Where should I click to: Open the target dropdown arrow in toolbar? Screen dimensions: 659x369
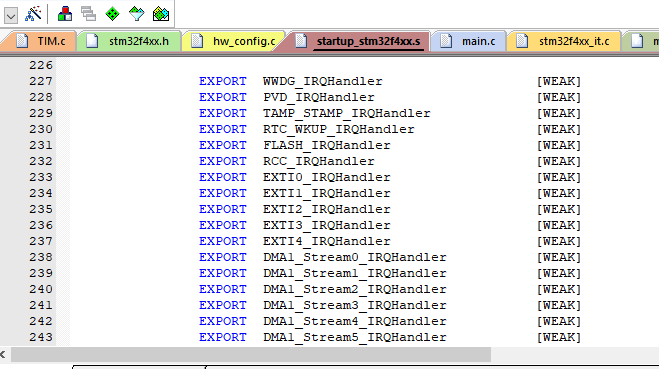click(11, 16)
